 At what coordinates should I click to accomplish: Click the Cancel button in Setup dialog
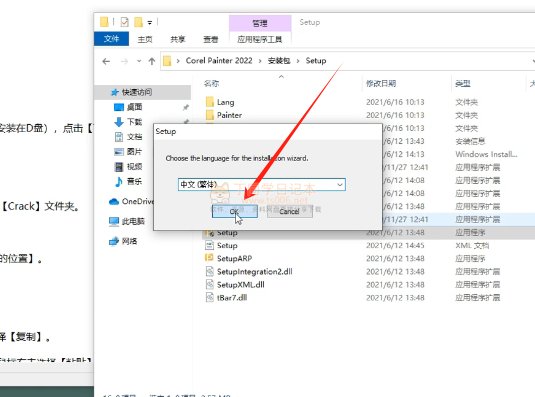tap(289, 211)
